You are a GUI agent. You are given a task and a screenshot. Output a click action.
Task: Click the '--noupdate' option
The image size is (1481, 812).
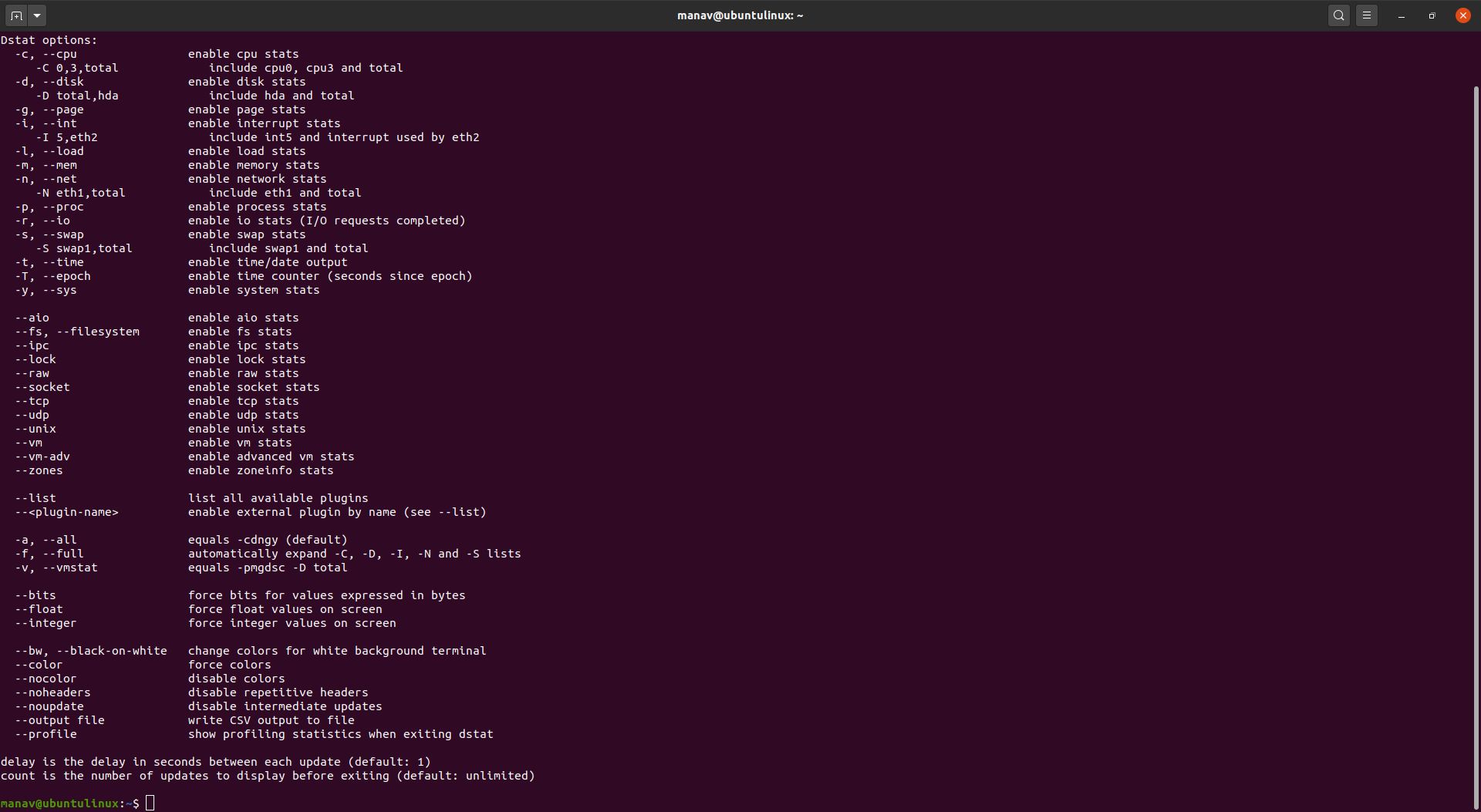pyautogui.click(x=49, y=706)
